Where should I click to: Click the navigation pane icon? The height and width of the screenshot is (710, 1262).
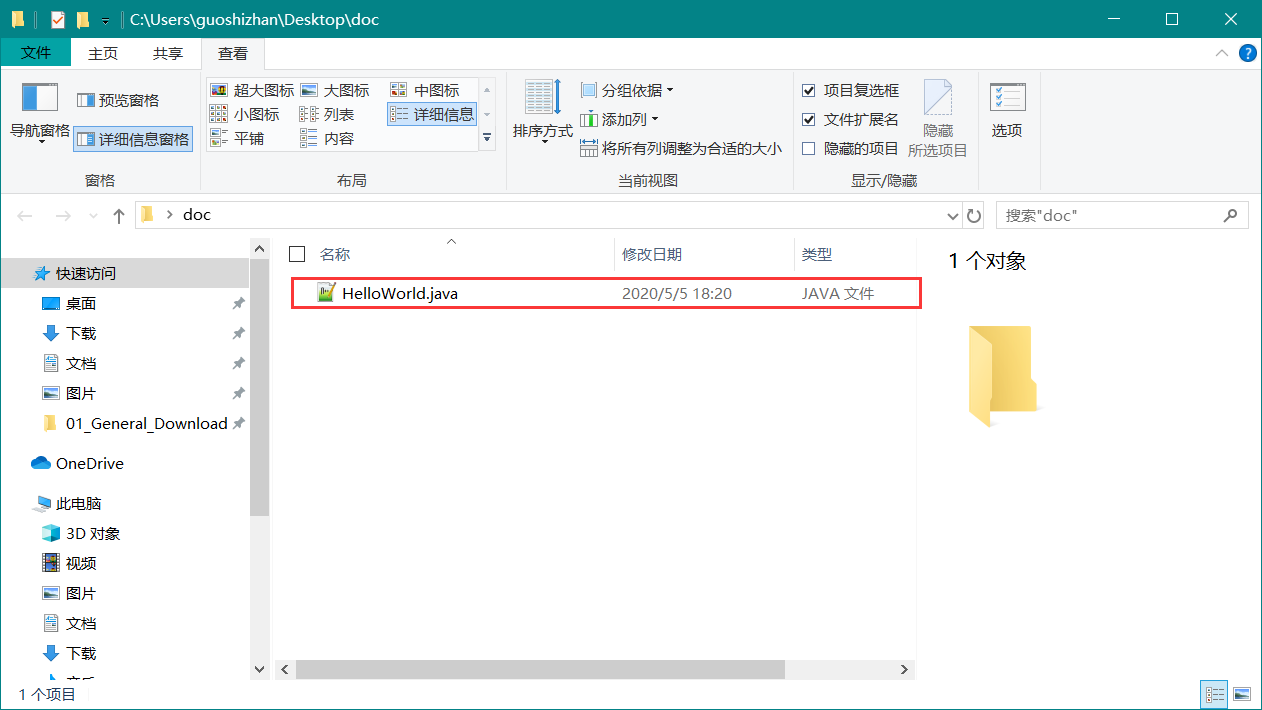[40, 99]
